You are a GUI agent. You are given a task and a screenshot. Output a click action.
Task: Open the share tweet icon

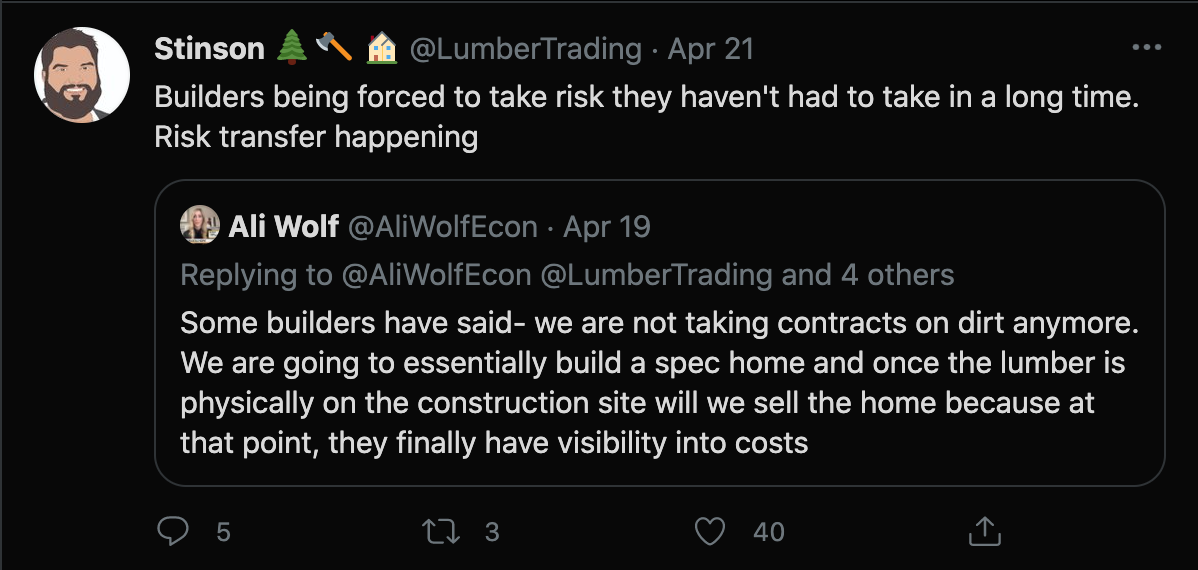coord(984,531)
